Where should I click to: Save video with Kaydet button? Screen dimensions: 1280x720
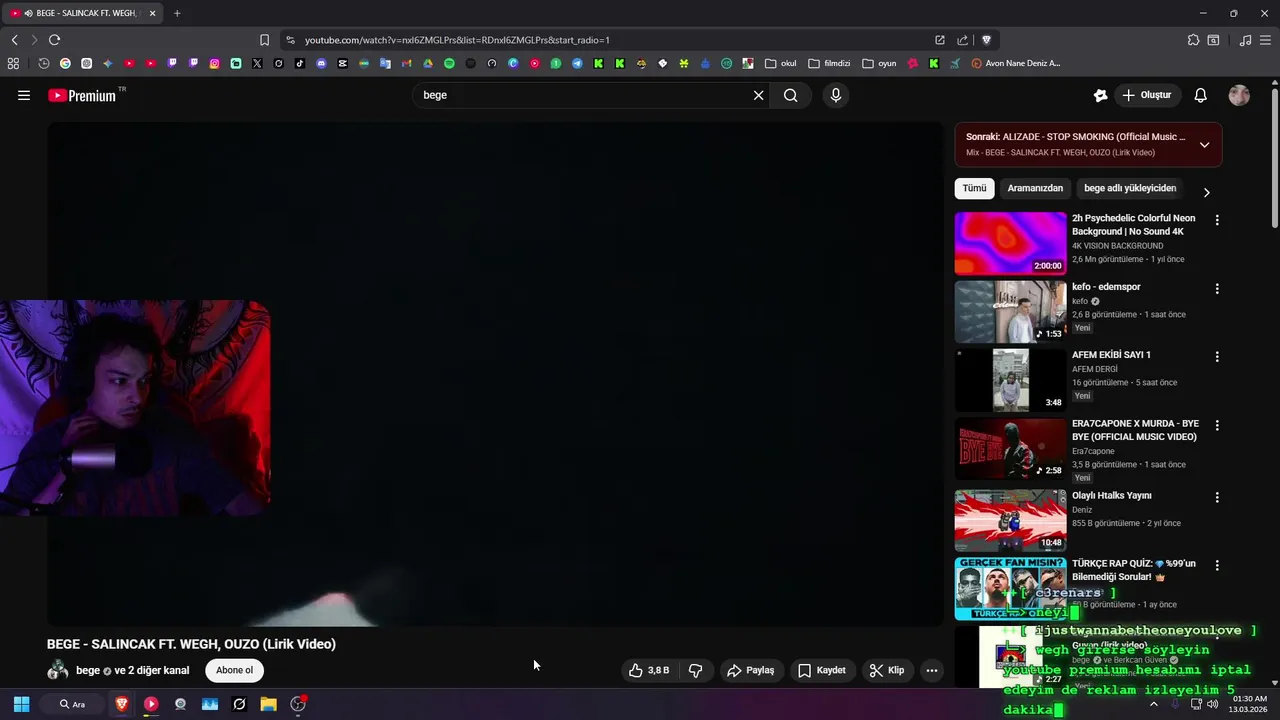[x=821, y=670]
